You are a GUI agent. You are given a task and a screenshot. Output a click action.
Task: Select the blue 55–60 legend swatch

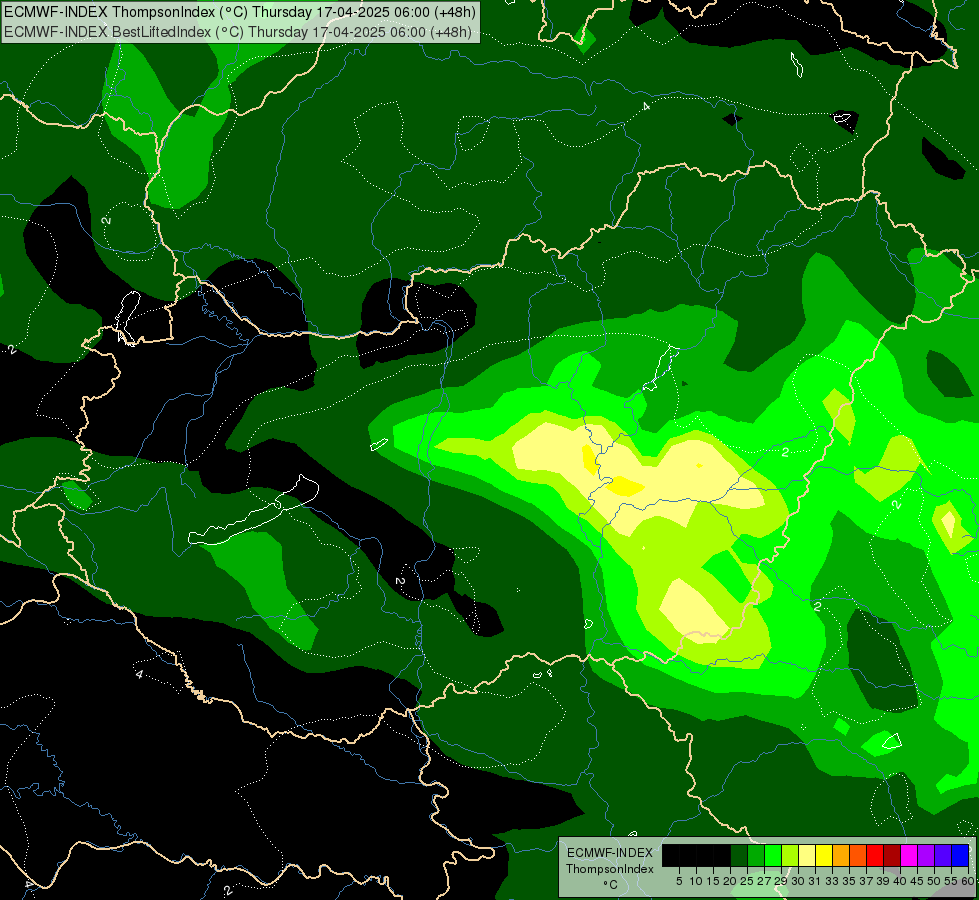[960, 855]
